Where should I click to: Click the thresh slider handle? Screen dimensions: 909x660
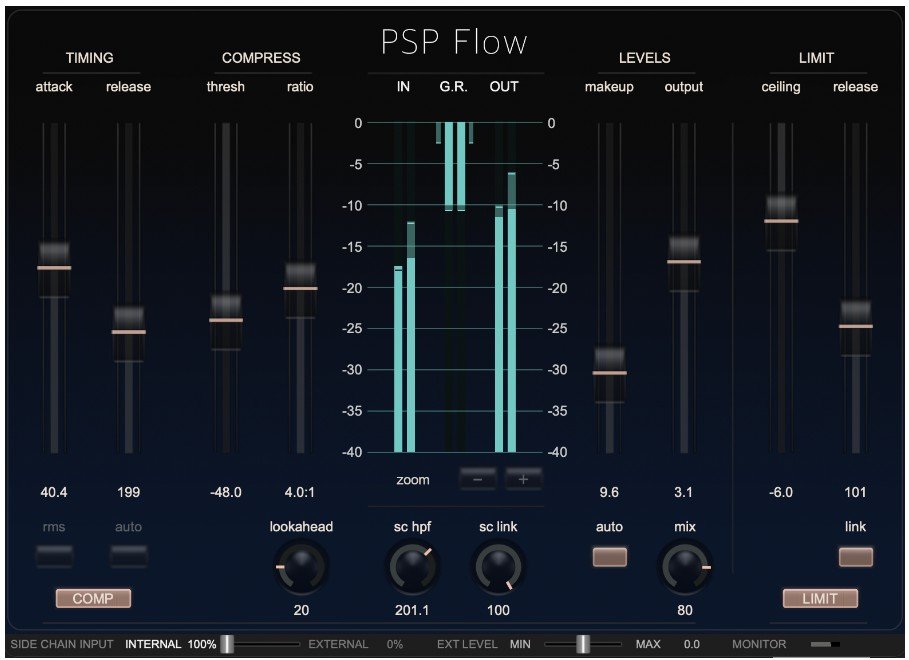226,321
